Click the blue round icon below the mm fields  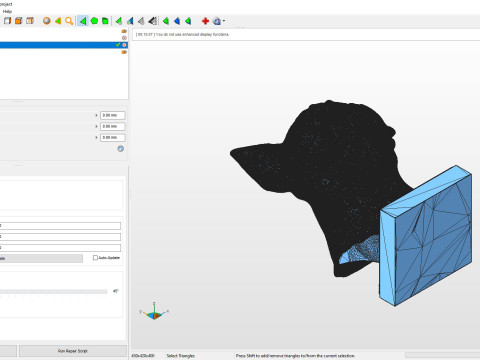click(121, 149)
